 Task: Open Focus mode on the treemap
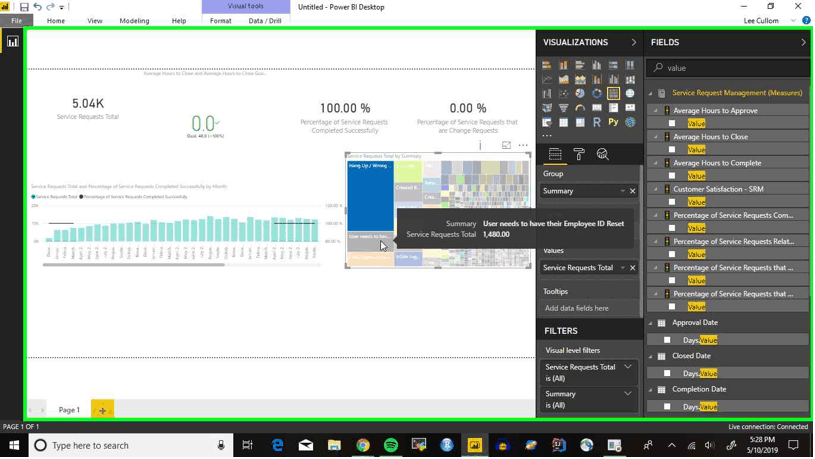click(506, 146)
